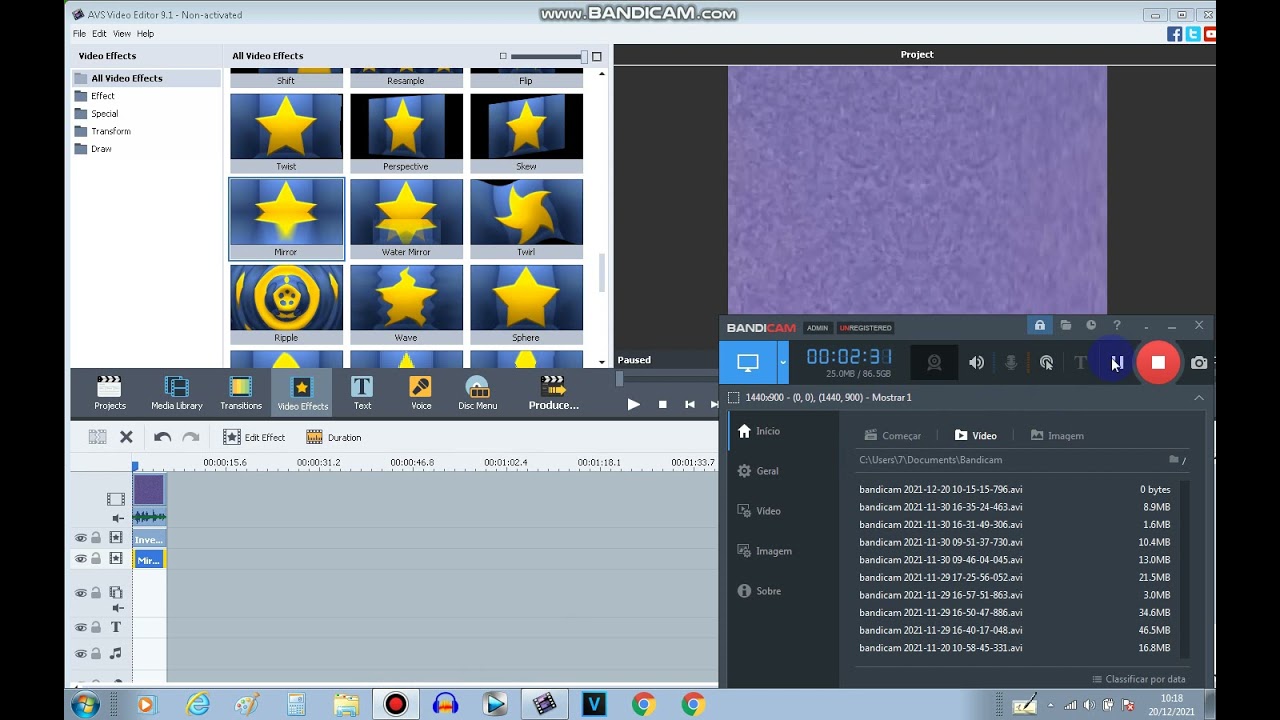Screen dimensions: 1280x720
Task: Open the View menu
Action: coord(121,33)
